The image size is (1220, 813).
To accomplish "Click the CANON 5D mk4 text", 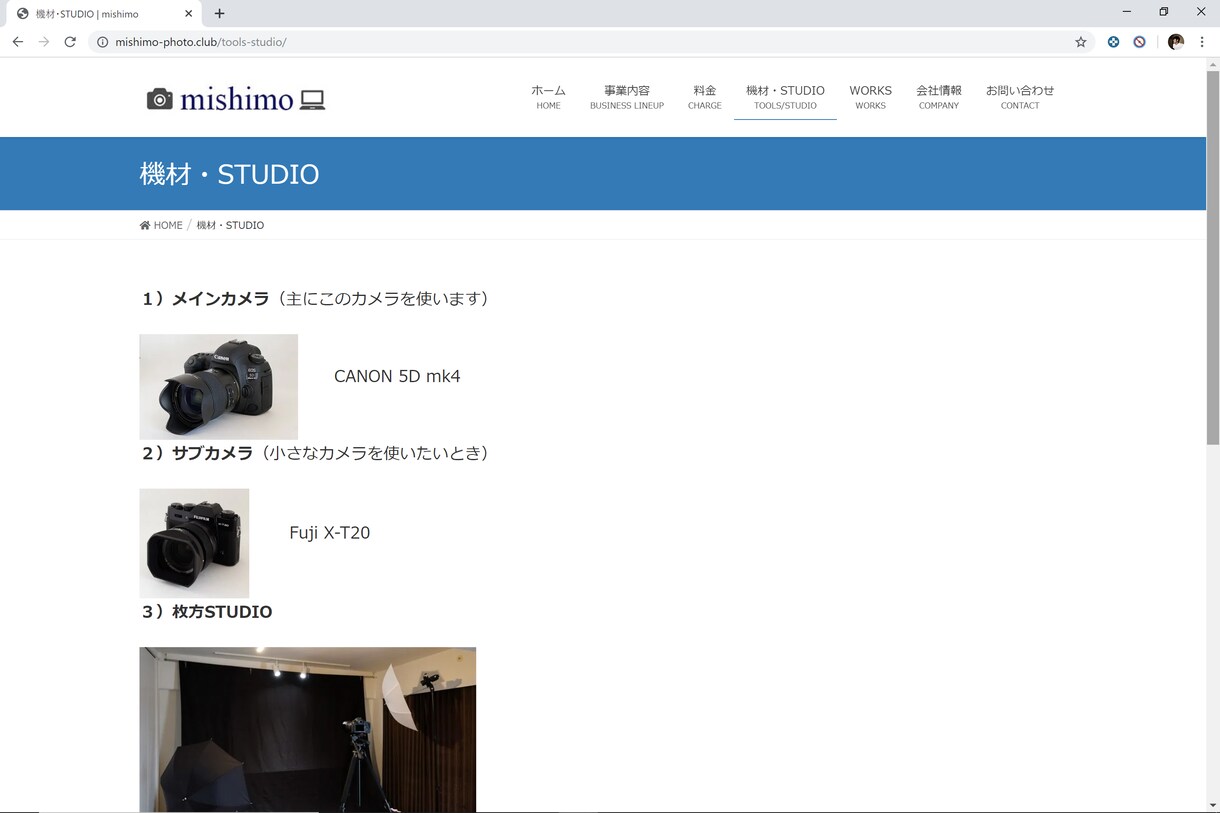I will click(x=397, y=376).
